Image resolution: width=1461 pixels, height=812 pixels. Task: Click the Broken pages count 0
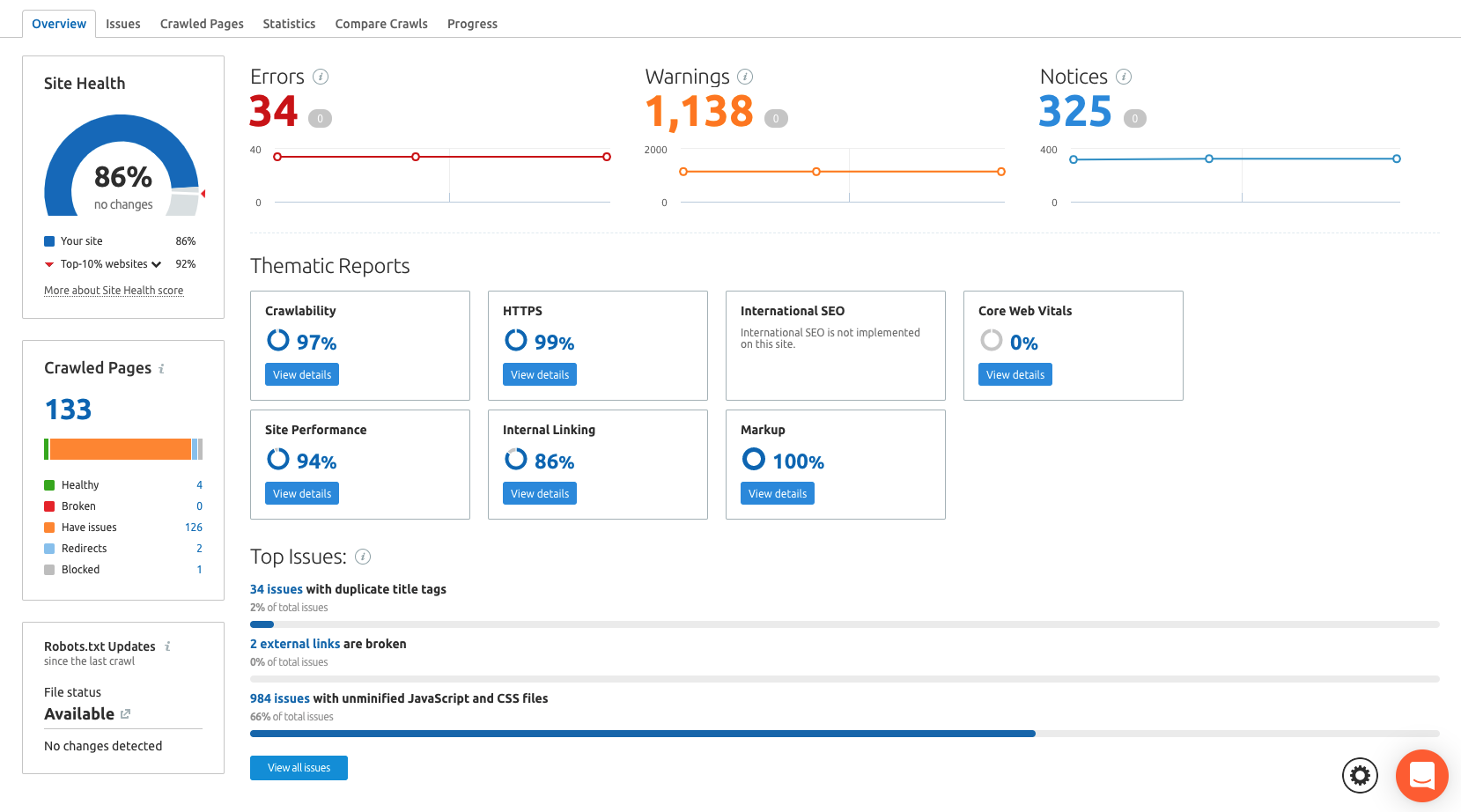199,506
